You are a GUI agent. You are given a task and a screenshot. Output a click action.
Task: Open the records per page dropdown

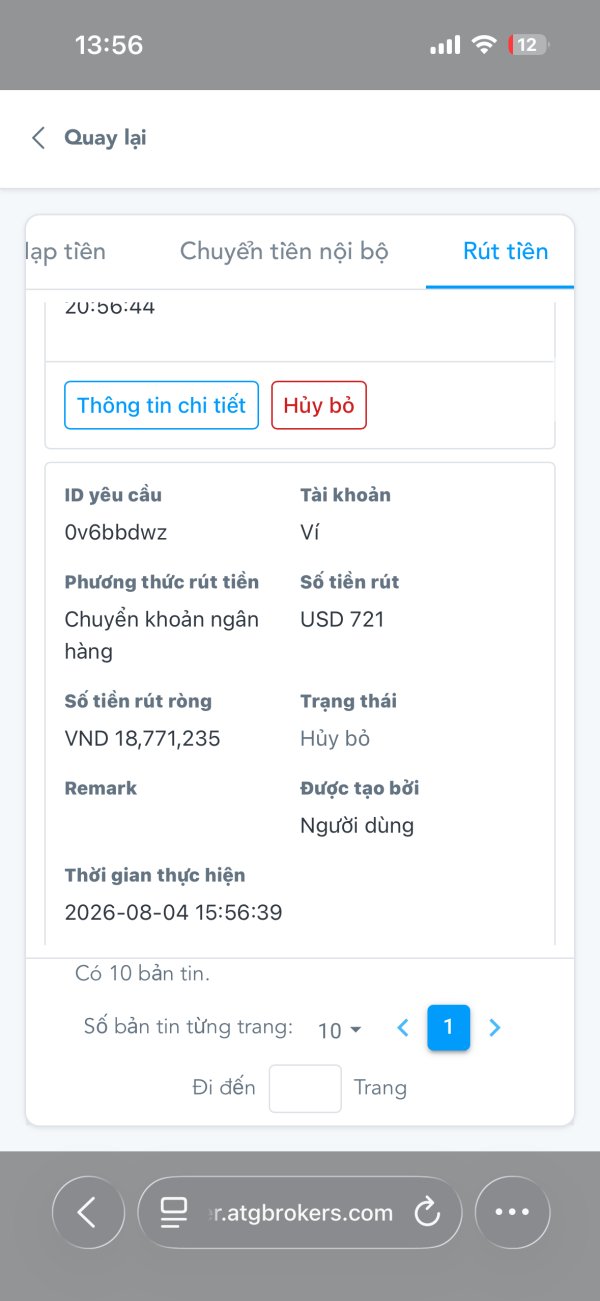(340, 1030)
